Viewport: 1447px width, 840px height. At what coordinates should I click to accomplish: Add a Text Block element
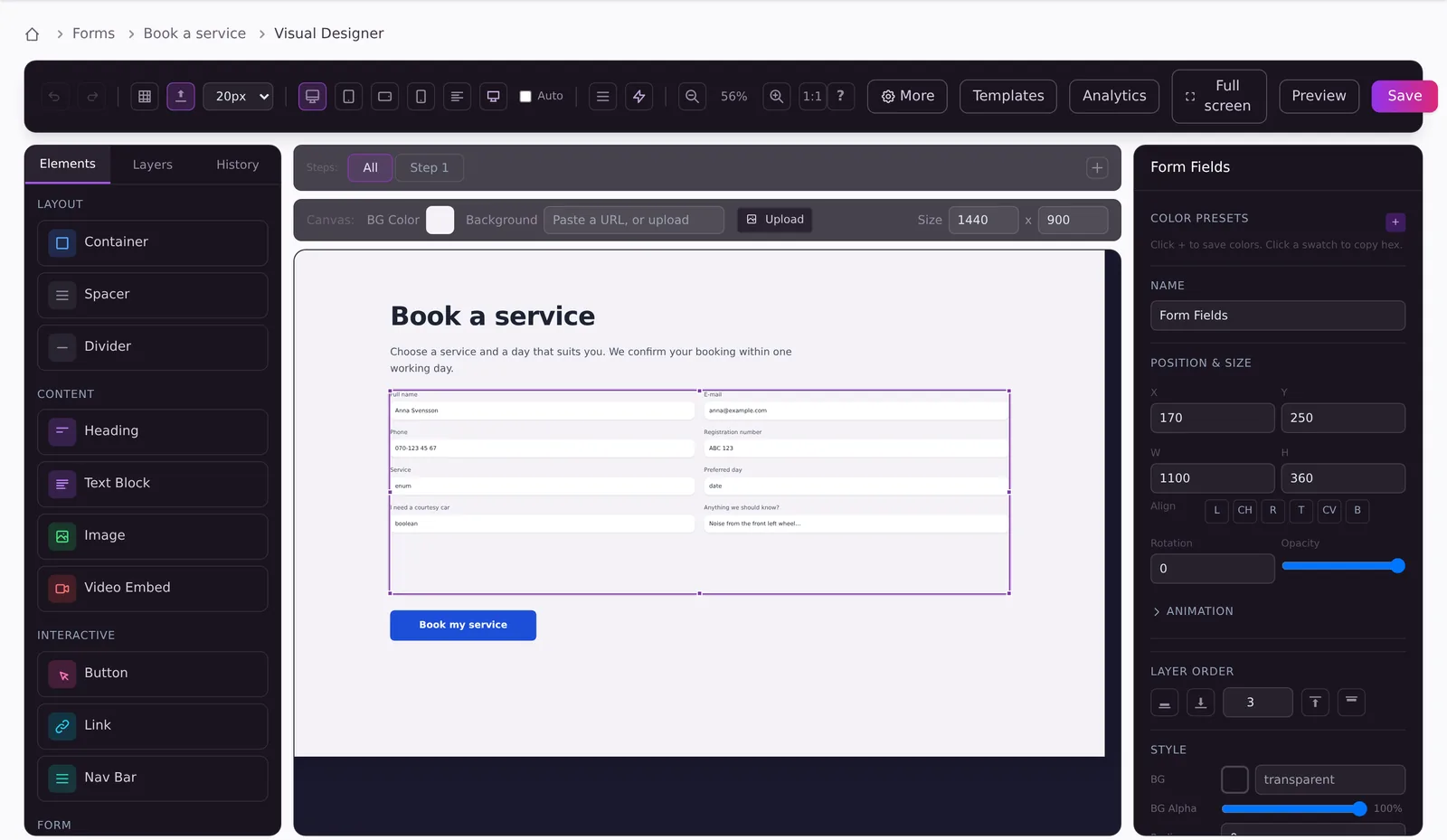coord(153,485)
